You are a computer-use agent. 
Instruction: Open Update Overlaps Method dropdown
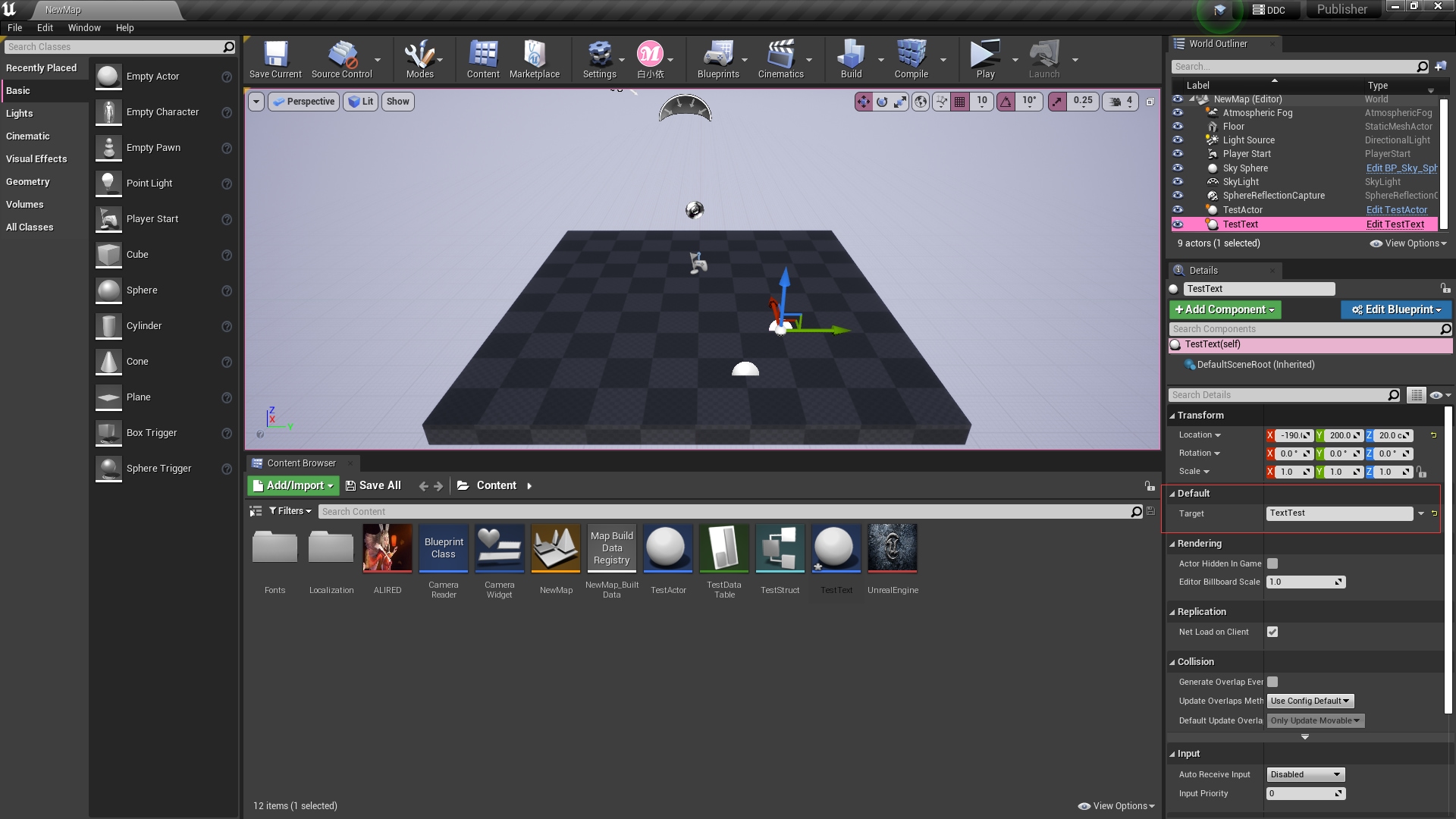click(1310, 701)
